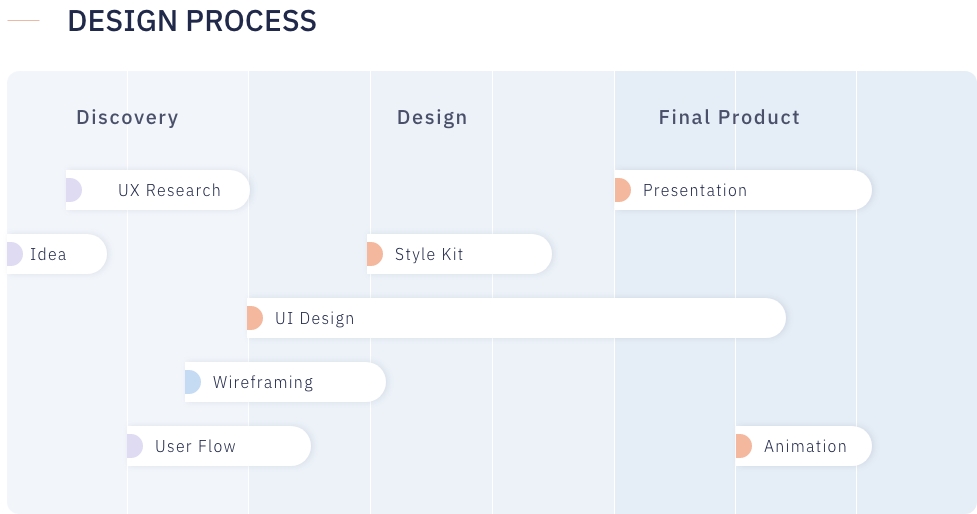Click the orange marker on Style Kit bar
The image size is (977, 514).
[x=374, y=254]
